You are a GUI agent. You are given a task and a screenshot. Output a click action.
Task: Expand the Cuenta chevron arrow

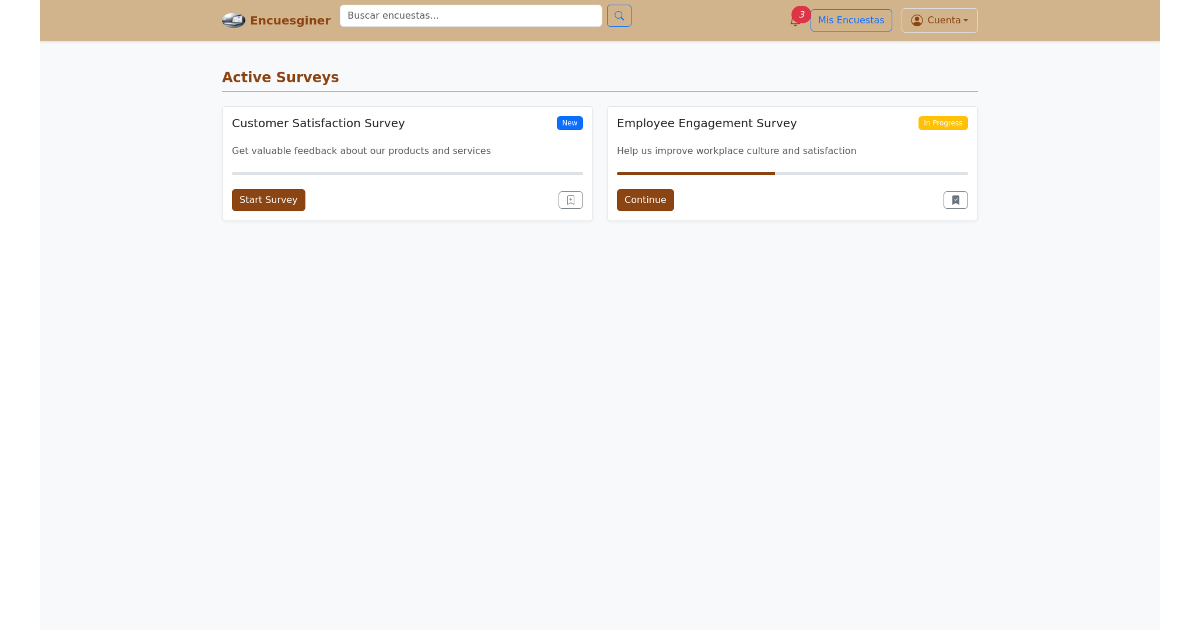pyautogui.click(x=963, y=20)
